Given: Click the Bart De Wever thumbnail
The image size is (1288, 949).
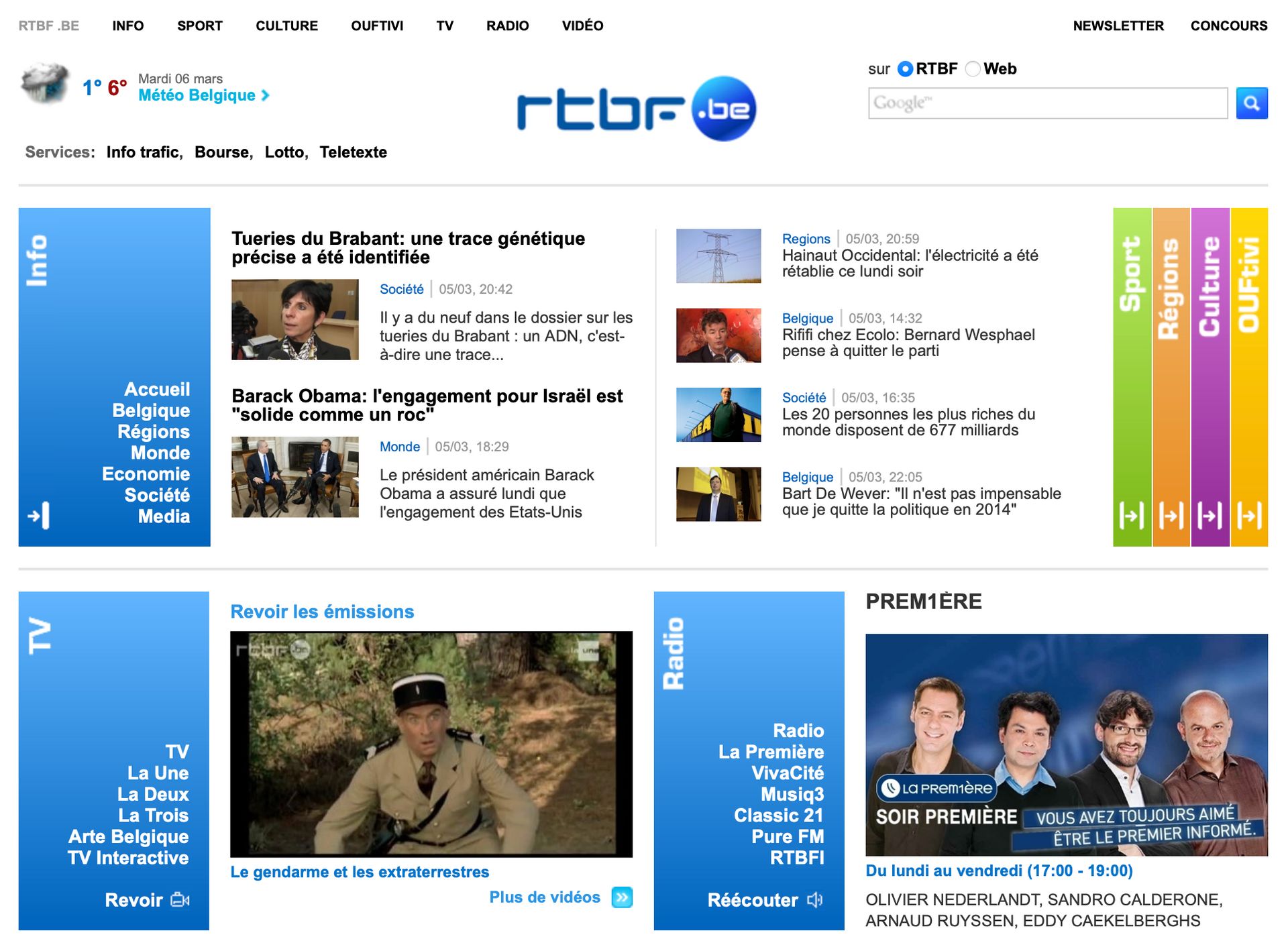Looking at the screenshot, I should pyautogui.click(x=718, y=494).
